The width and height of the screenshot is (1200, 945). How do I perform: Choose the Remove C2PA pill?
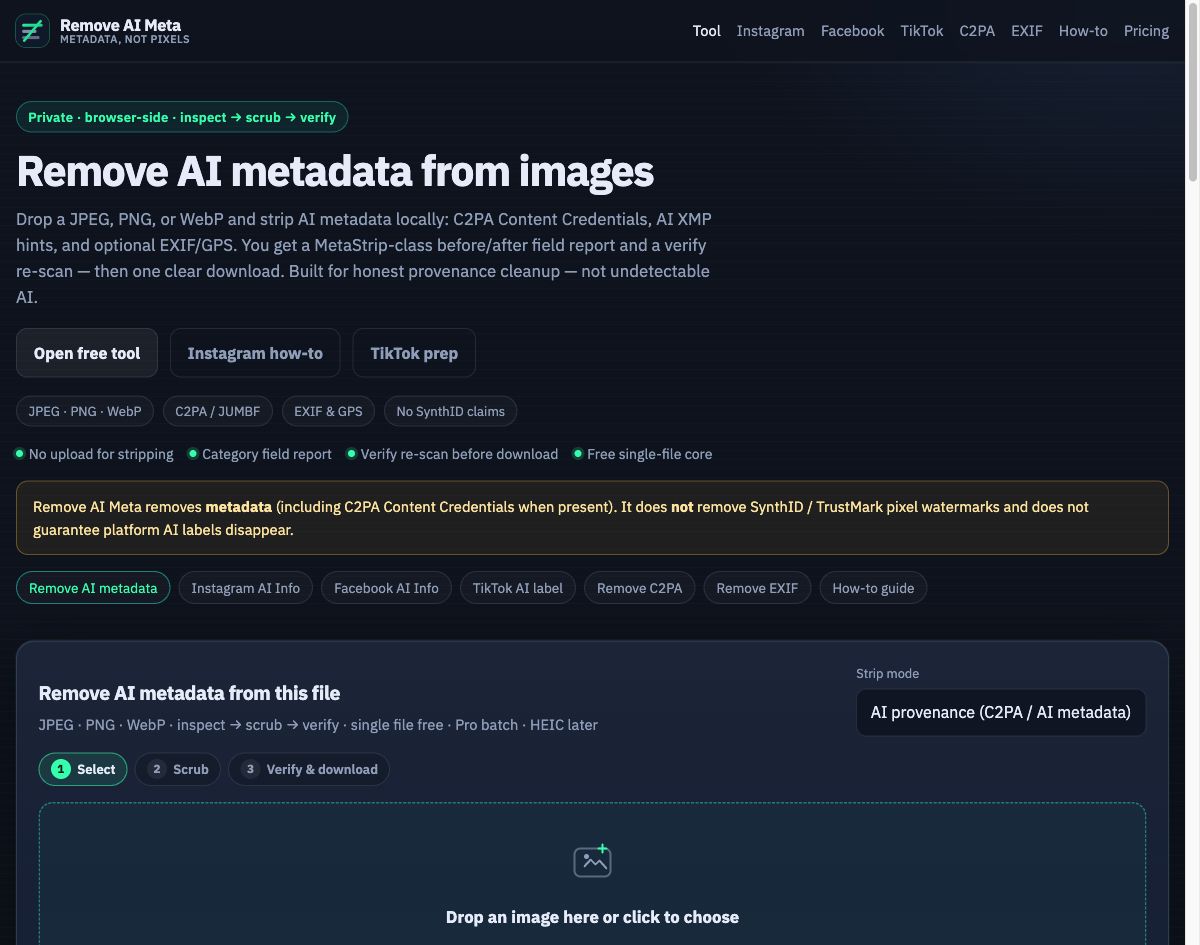(640, 588)
